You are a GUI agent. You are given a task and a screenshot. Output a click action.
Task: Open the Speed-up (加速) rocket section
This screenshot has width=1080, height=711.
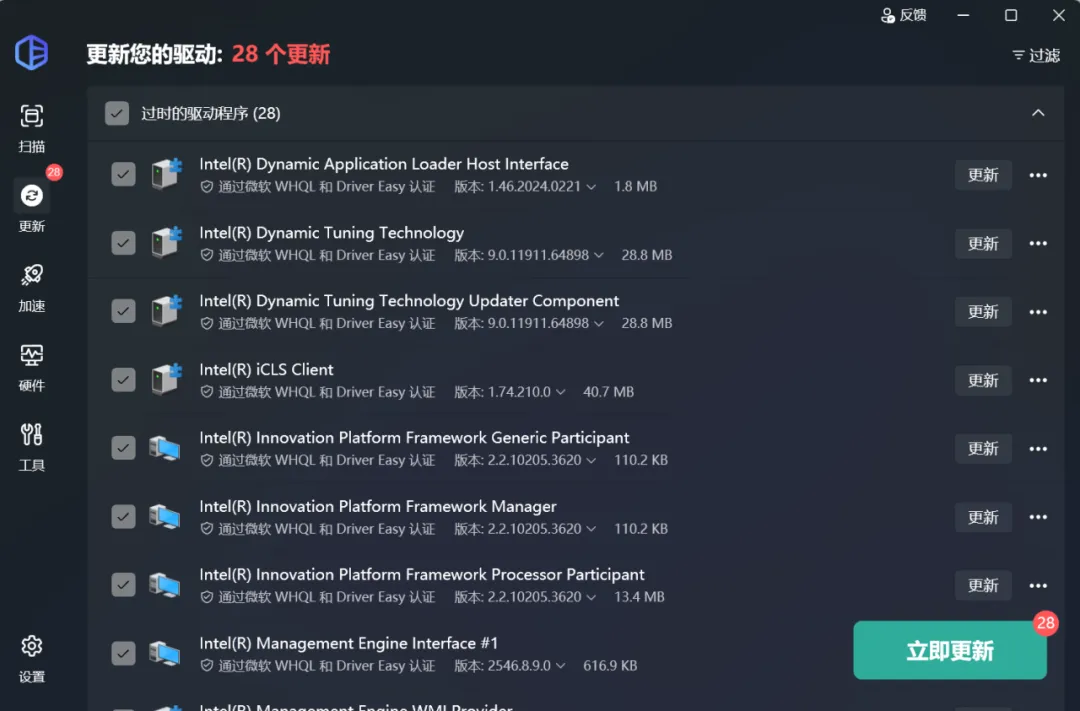pyautogui.click(x=32, y=288)
